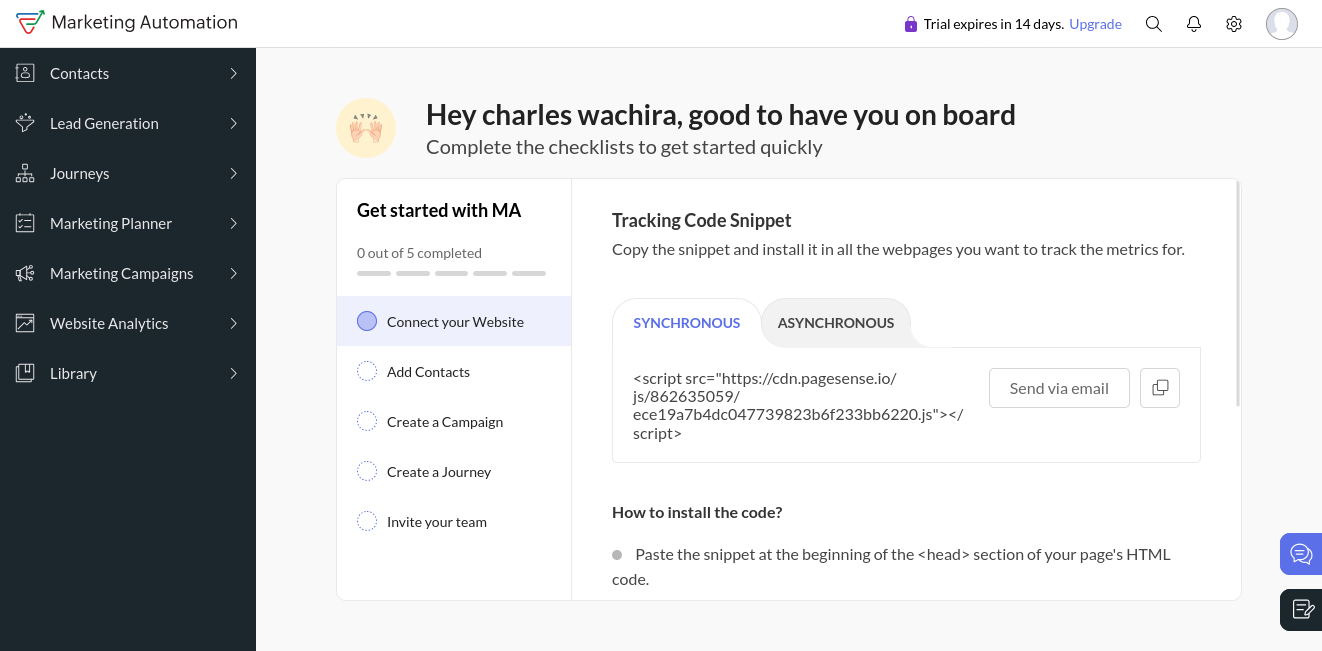Click the Send via email button
Screen dimensions: 1322x651
[1059, 388]
